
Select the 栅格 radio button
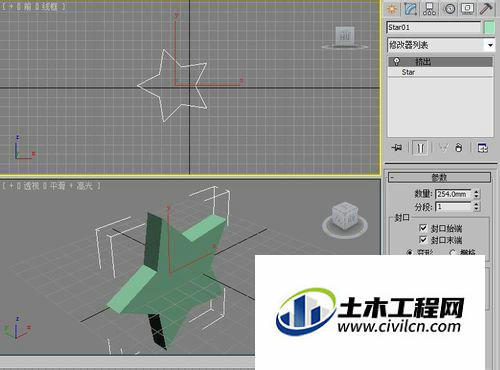pos(452,252)
